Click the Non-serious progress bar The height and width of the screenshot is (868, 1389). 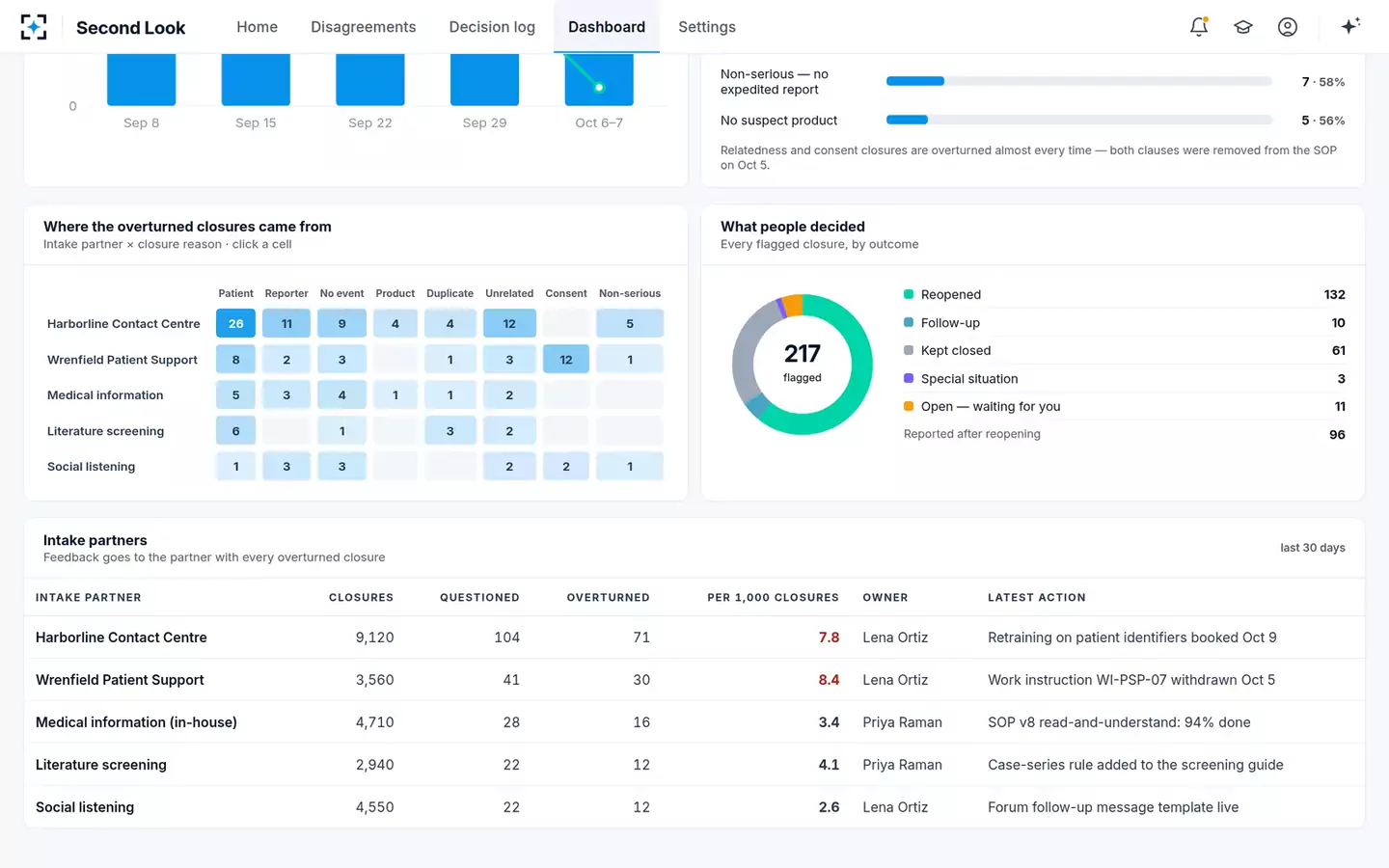tap(1079, 81)
